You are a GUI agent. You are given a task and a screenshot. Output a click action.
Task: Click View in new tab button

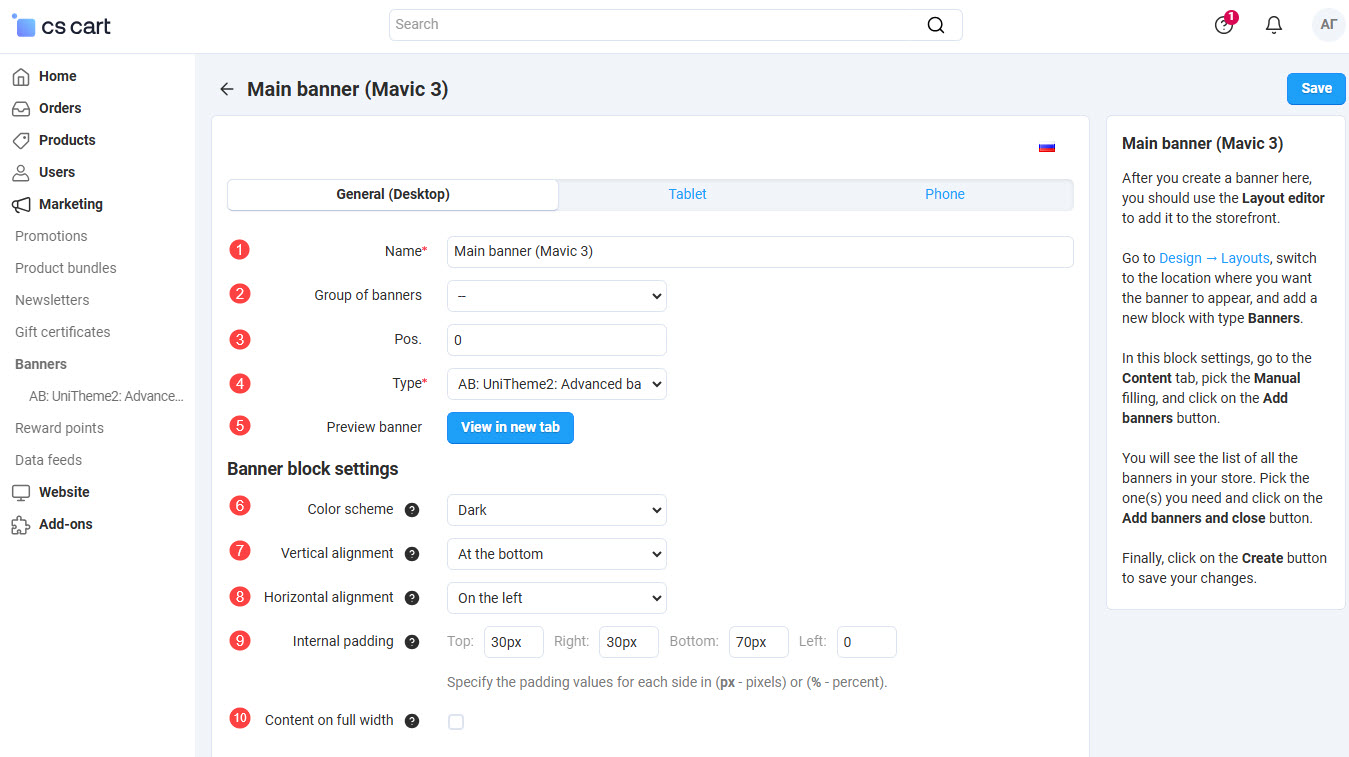pyautogui.click(x=510, y=427)
